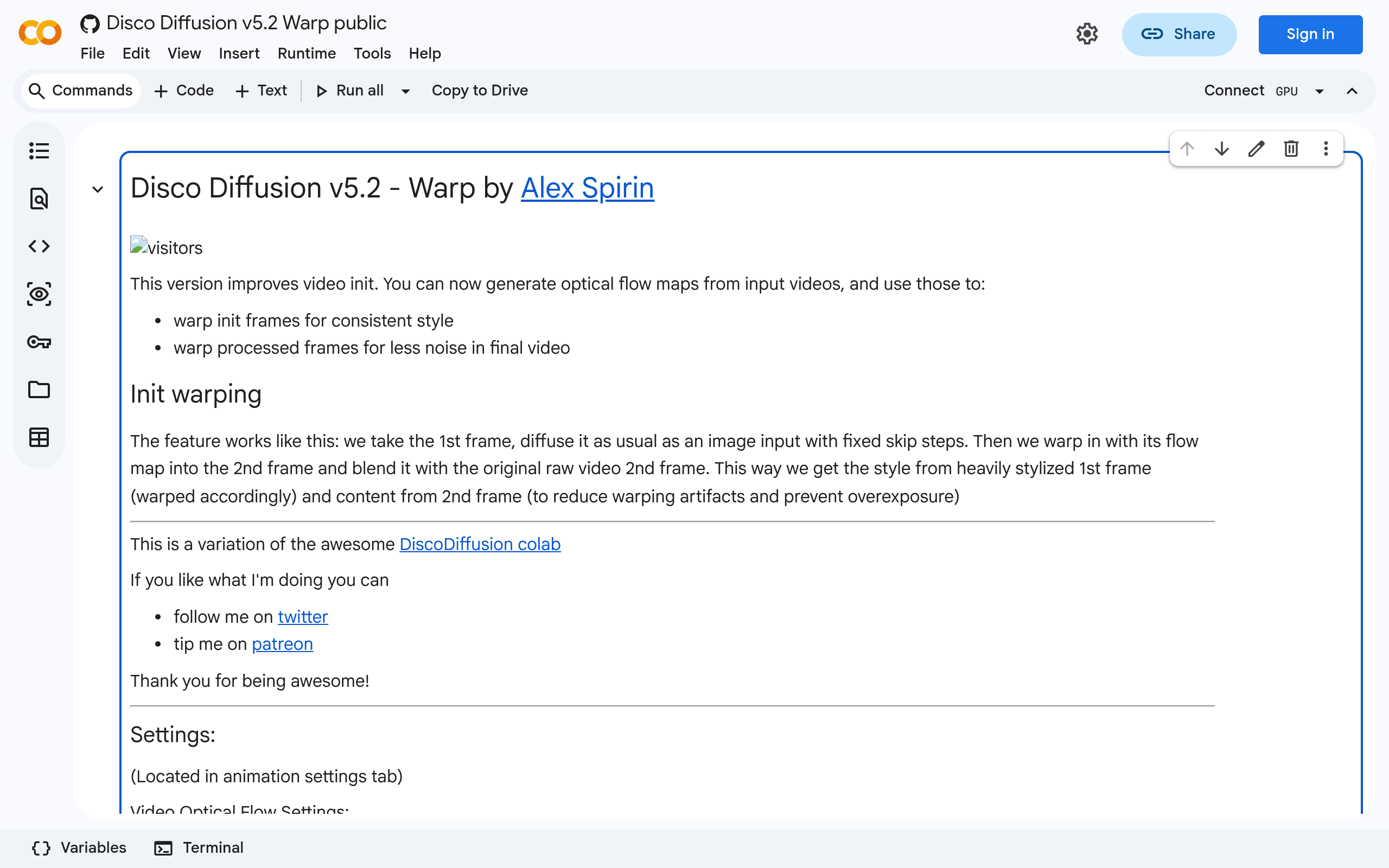Edit the cell with pencil icon

tap(1257, 149)
